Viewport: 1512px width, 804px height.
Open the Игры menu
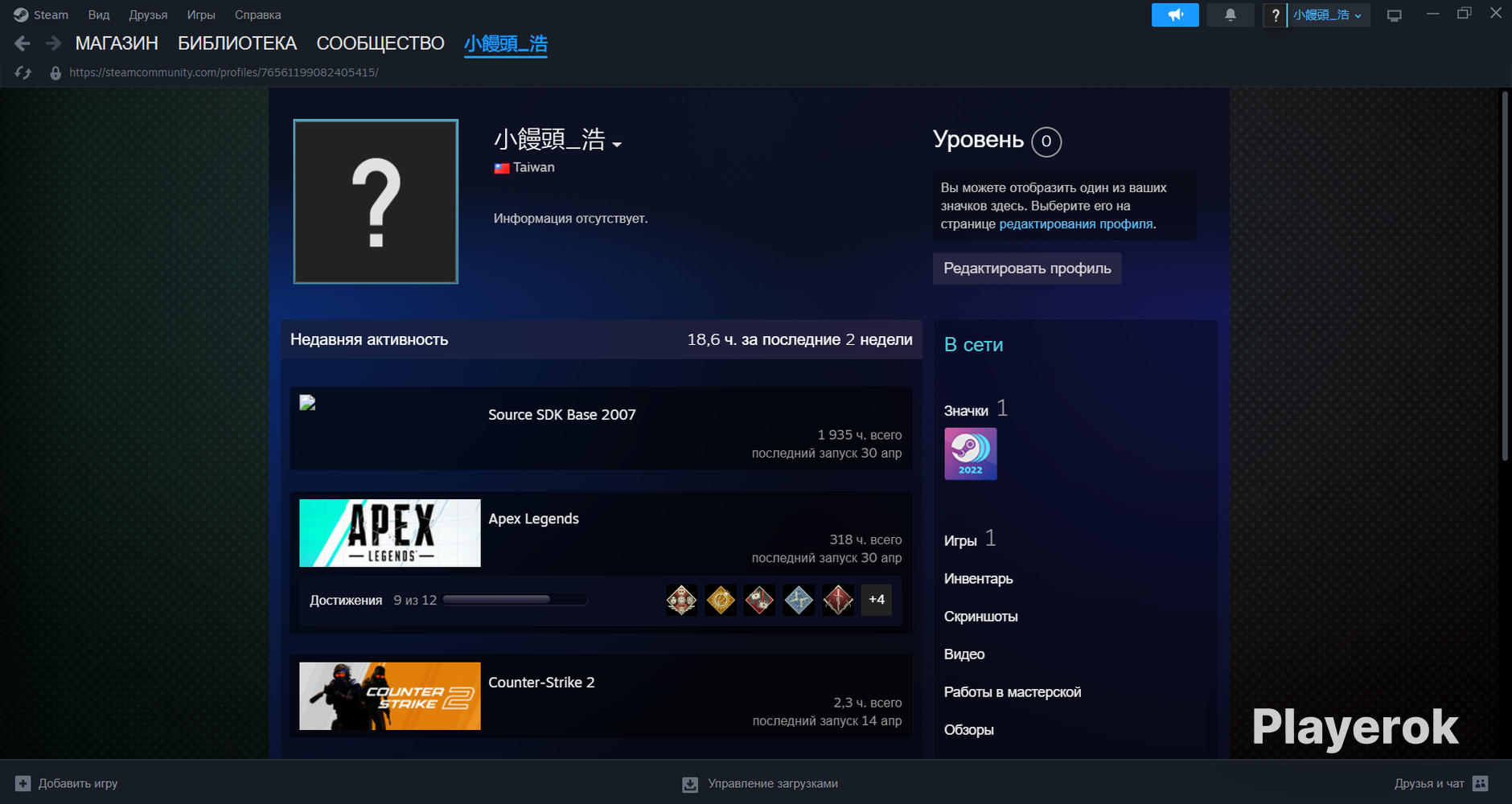[201, 14]
